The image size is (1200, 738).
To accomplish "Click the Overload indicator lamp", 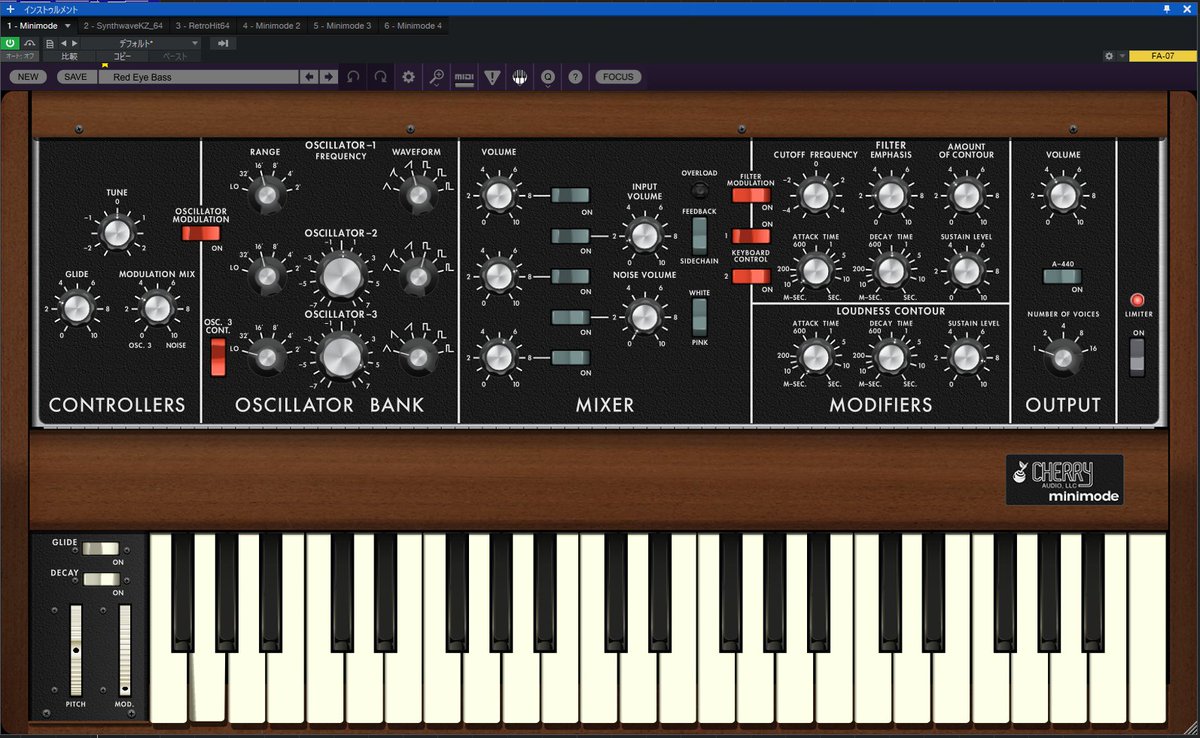I will click(700, 189).
